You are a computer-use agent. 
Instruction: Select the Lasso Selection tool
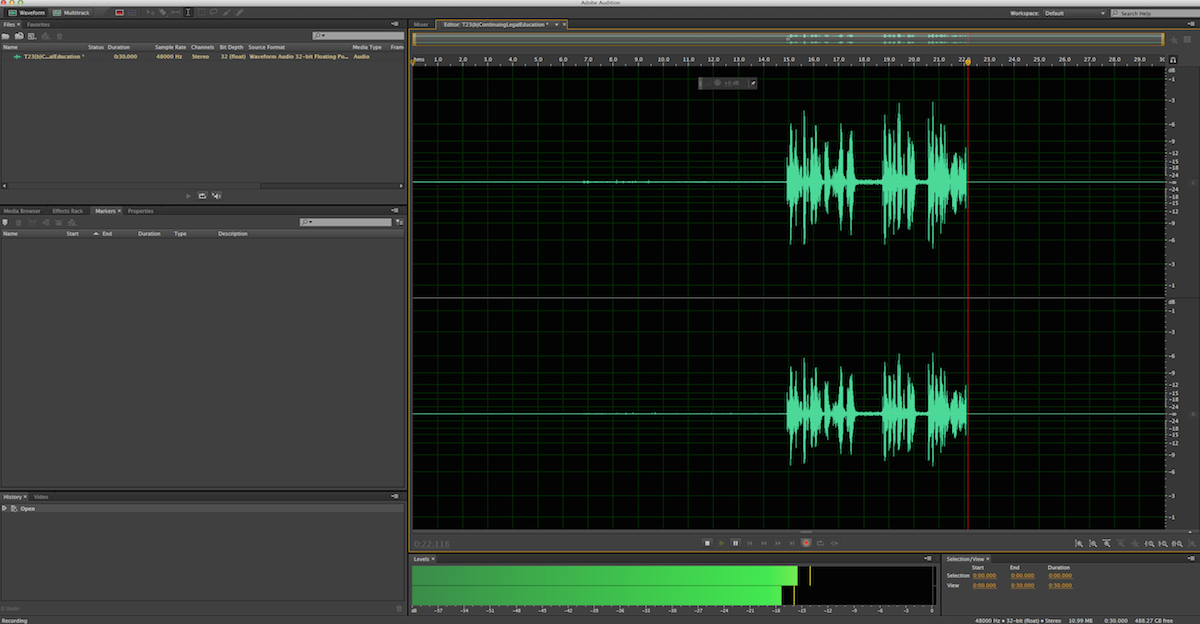[x=214, y=12]
